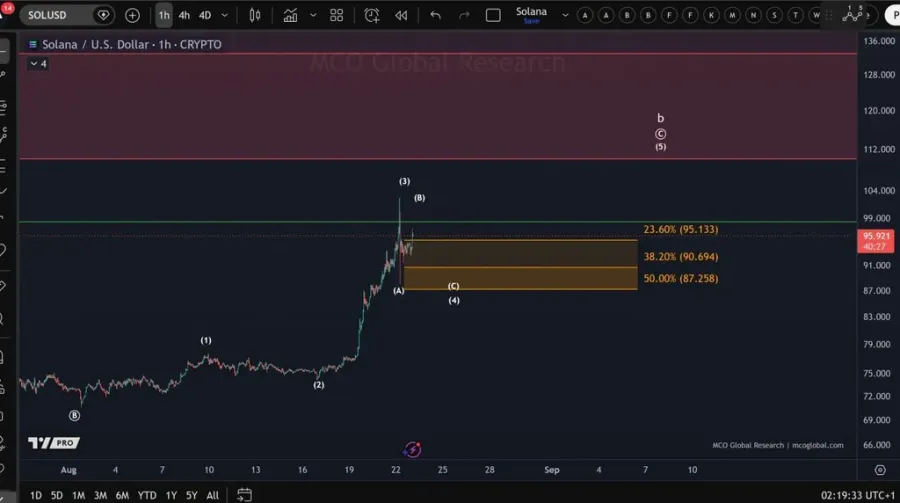
Task: Click the 136.000 price axis label
Action: pyautogui.click(x=879, y=41)
